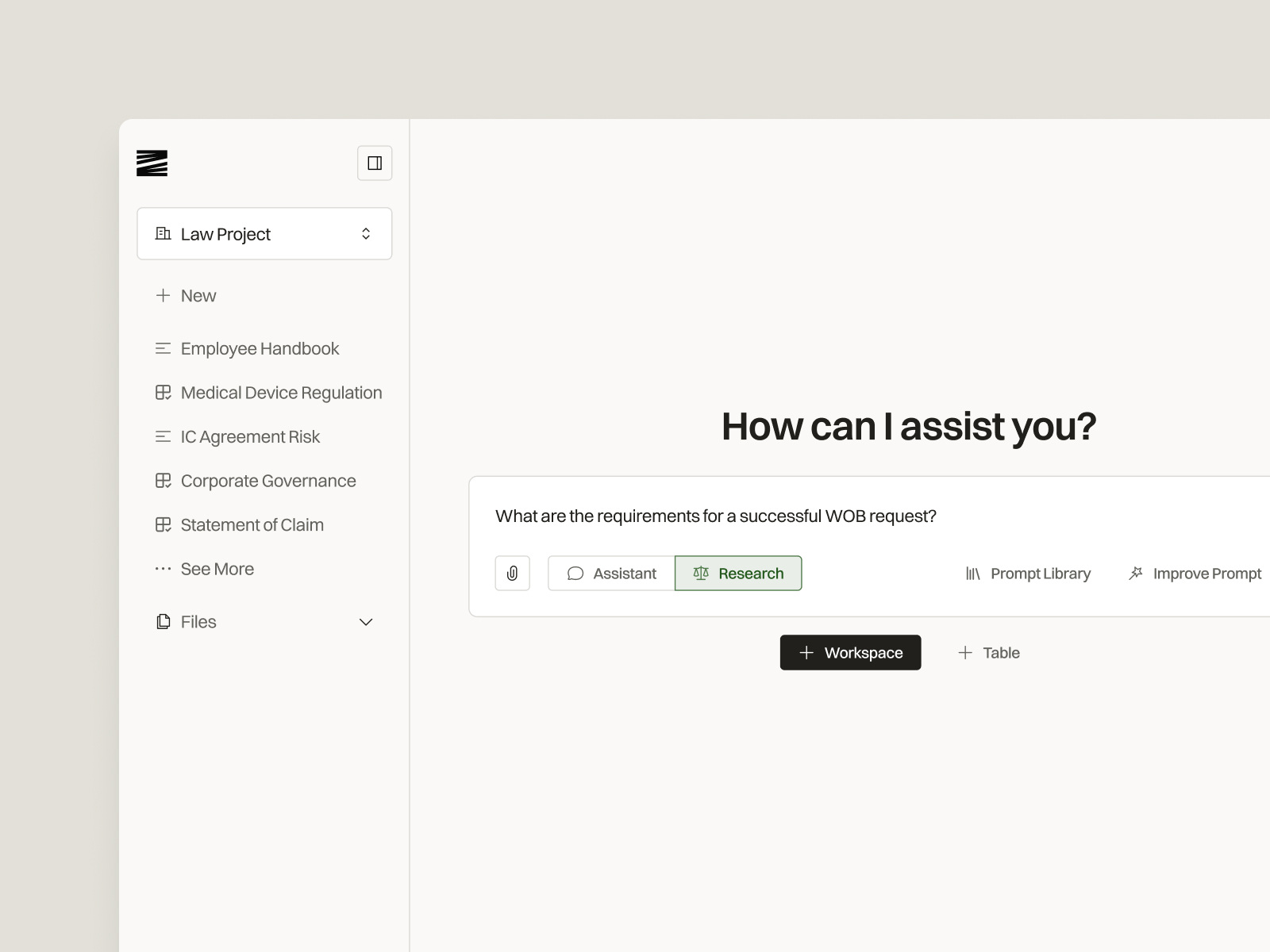
Task: Click table icon for Corporate Governance
Action: (163, 481)
